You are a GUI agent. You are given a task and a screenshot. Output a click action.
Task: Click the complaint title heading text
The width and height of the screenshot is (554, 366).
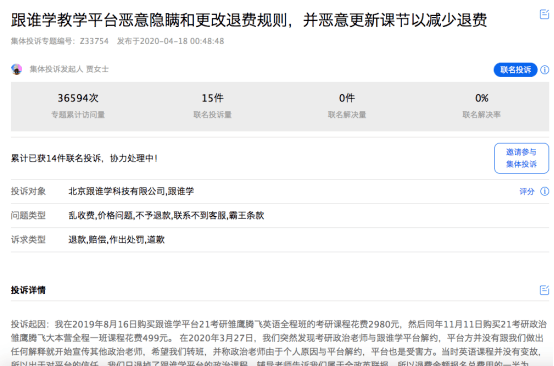pyautogui.click(x=249, y=20)
